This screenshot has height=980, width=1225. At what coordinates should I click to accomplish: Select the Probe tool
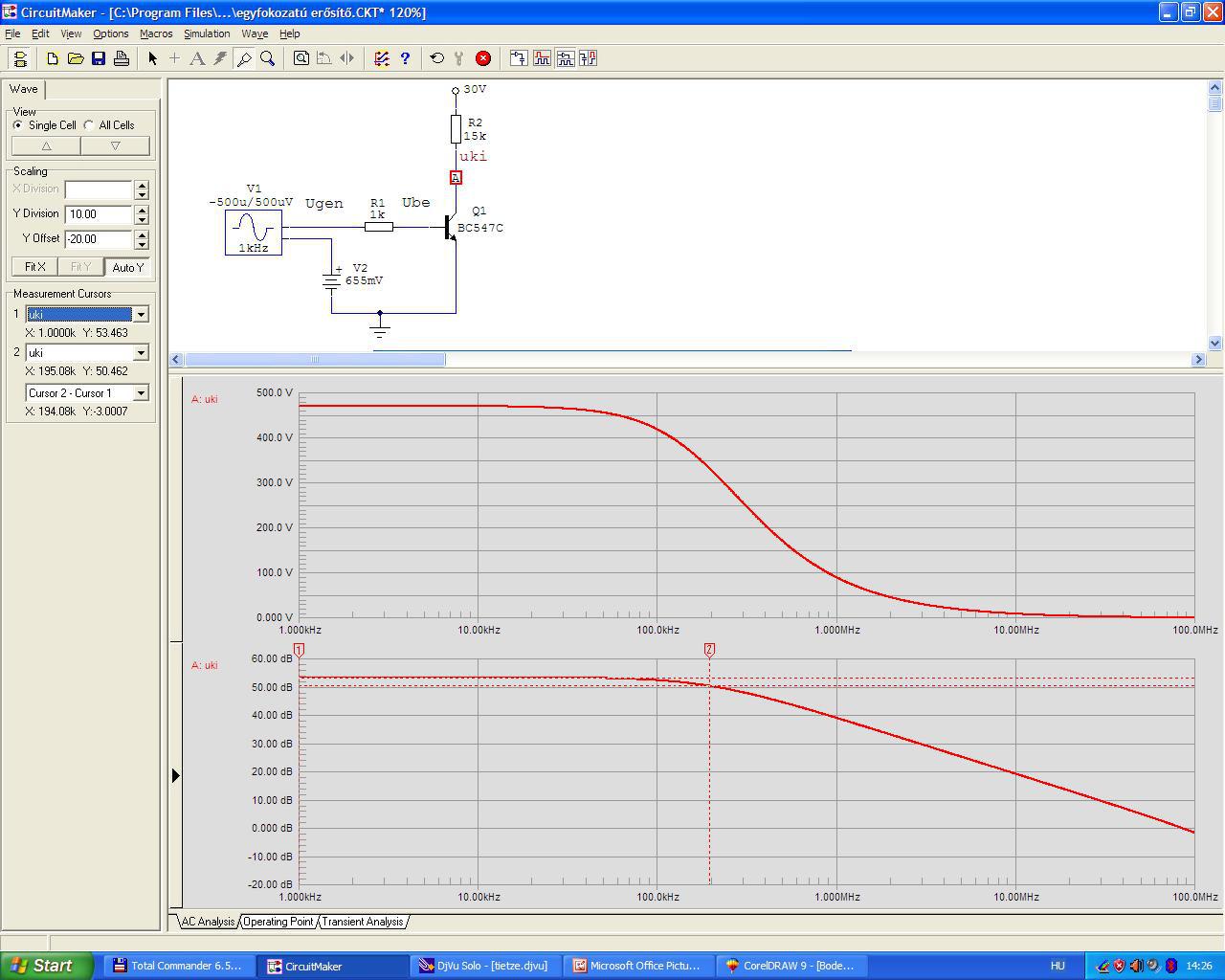244,58
